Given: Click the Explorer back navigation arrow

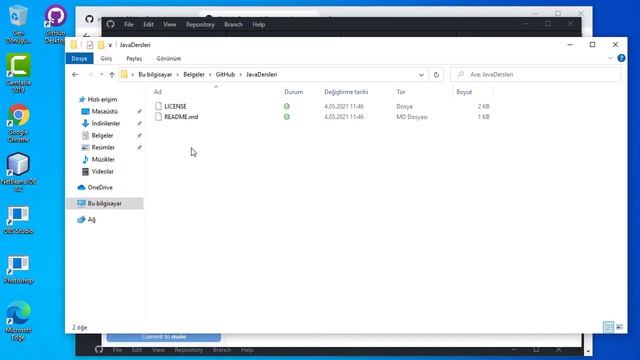Looking at the screenshot, I should coord(75,75).
